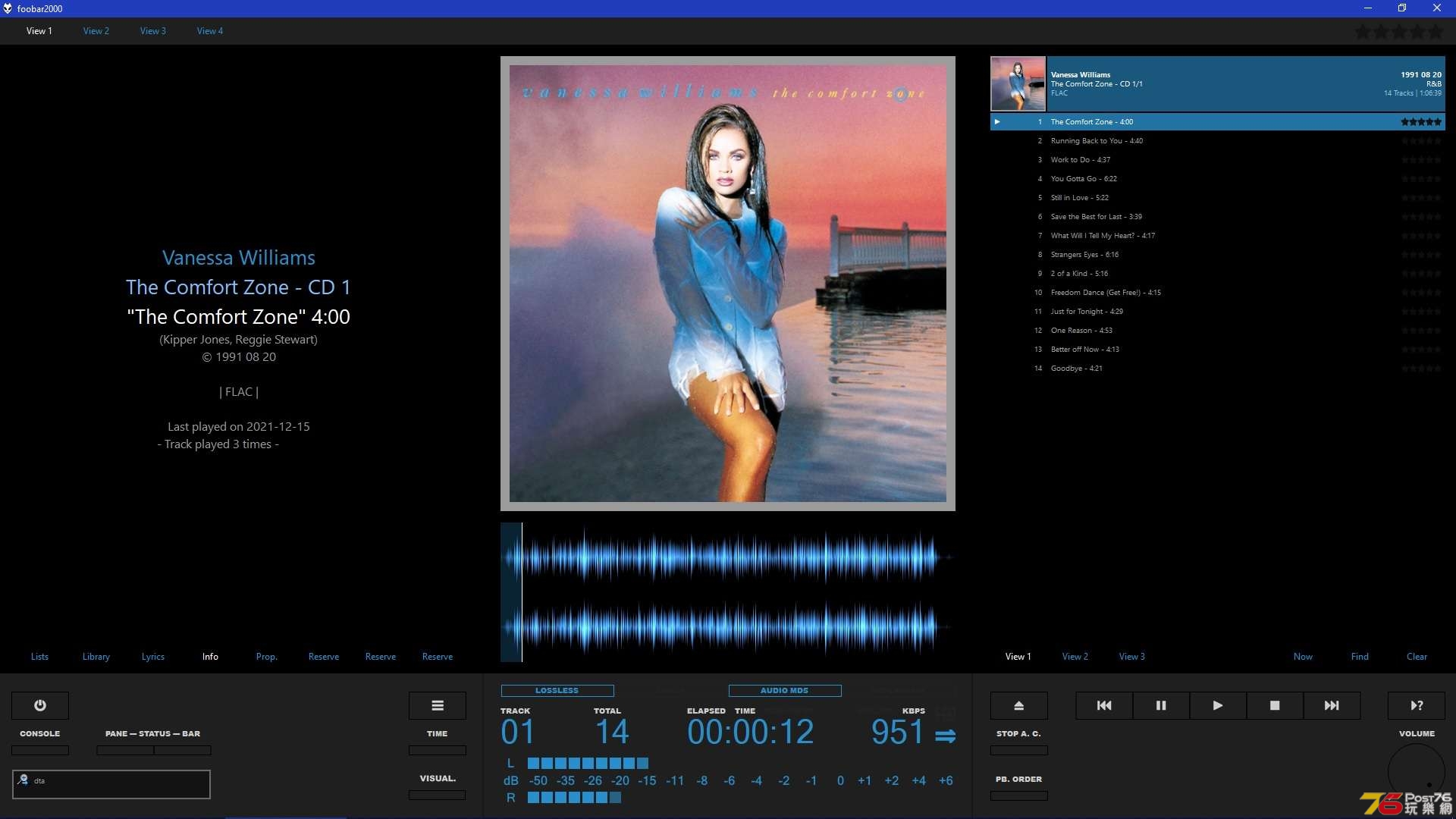Image resolution: width=1456 pixels, height=819 pixels.
Task: Switch to top View 2 tab
Action: point(96,31)
